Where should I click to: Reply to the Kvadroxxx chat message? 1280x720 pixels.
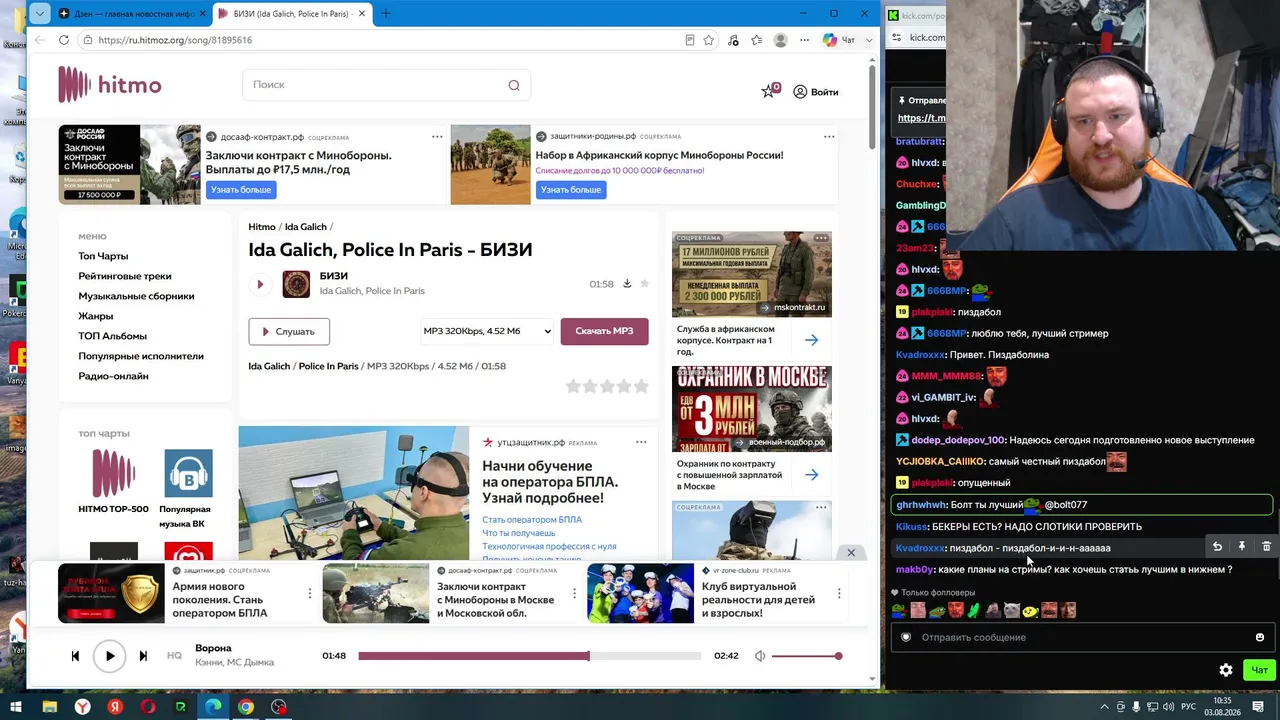tap(1217, 547)
